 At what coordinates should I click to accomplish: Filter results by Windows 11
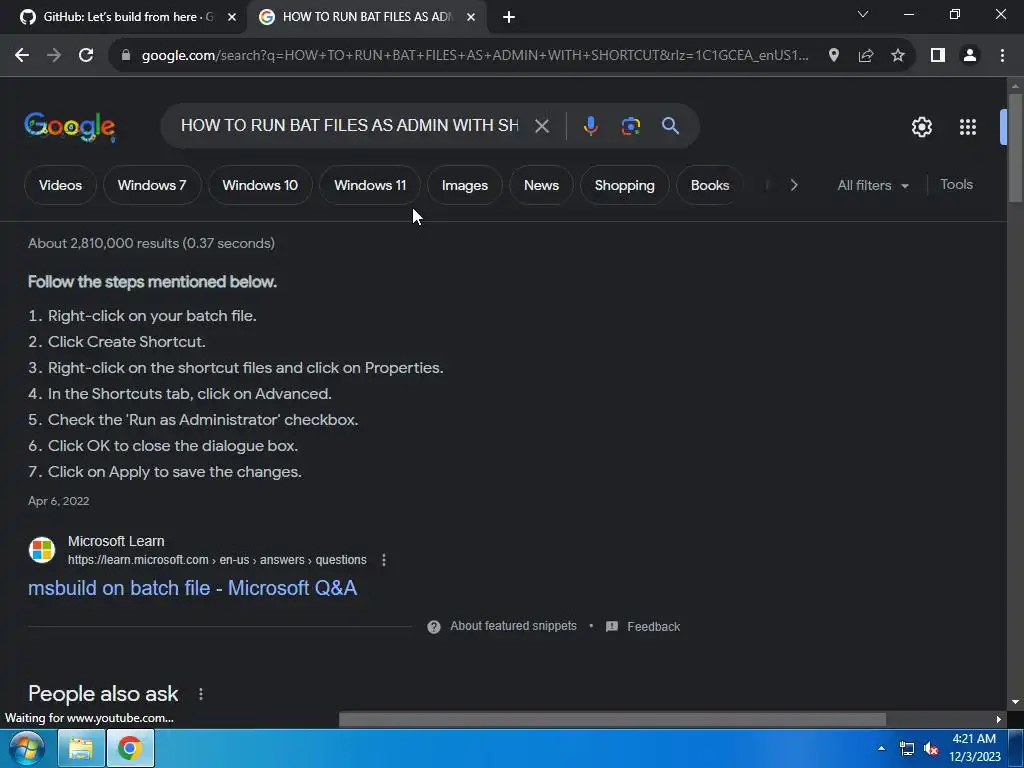[x=370, y=185]
